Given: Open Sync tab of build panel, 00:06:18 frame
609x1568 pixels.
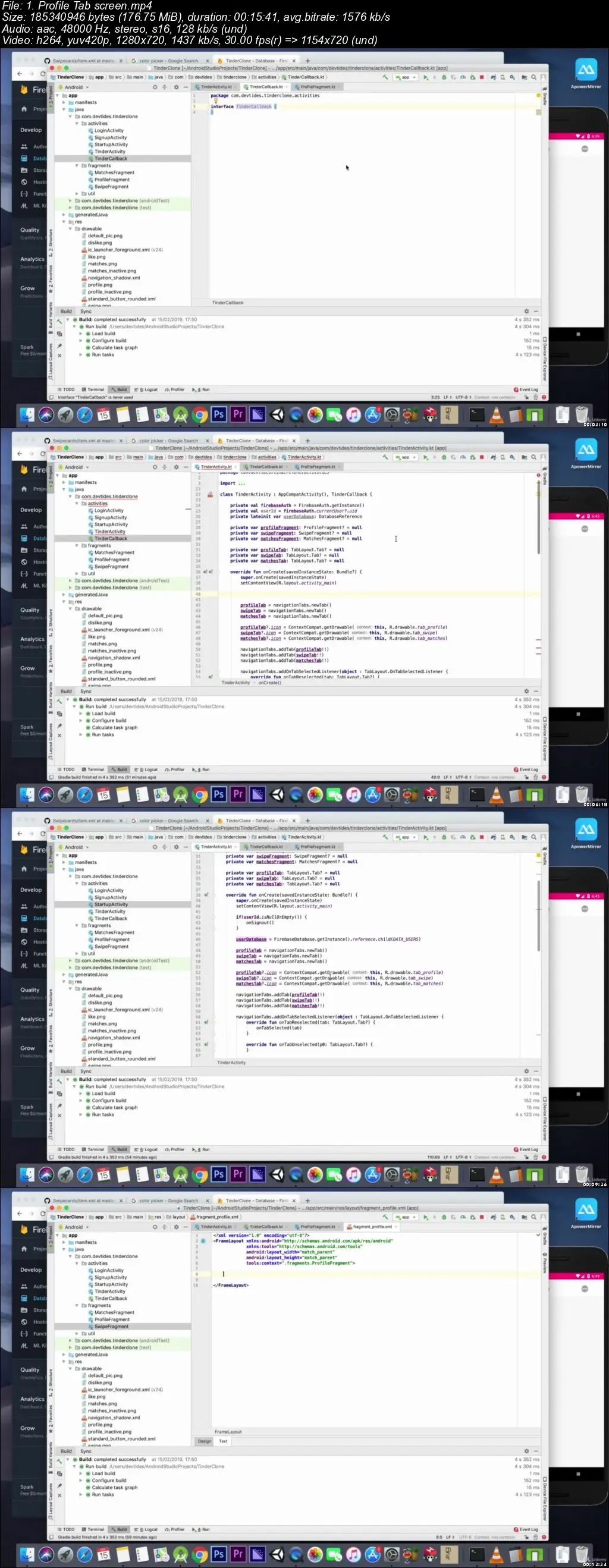Looking at the screenshot, I should [x=86, y=692].
